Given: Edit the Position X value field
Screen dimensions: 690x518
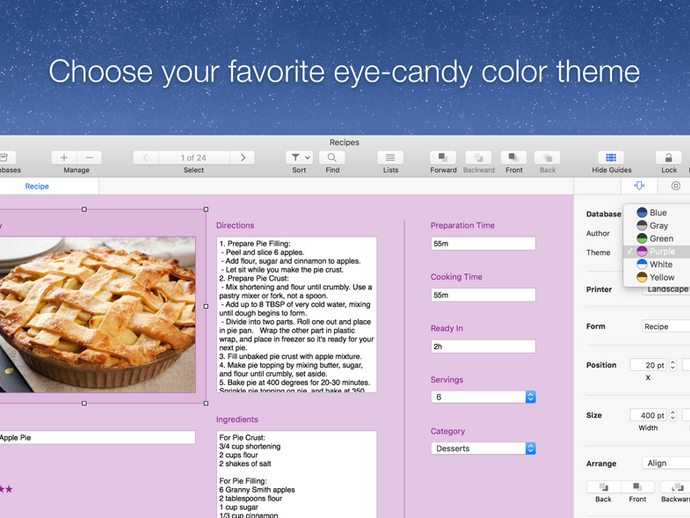Looking at the screenshot, I should (649, 365).
